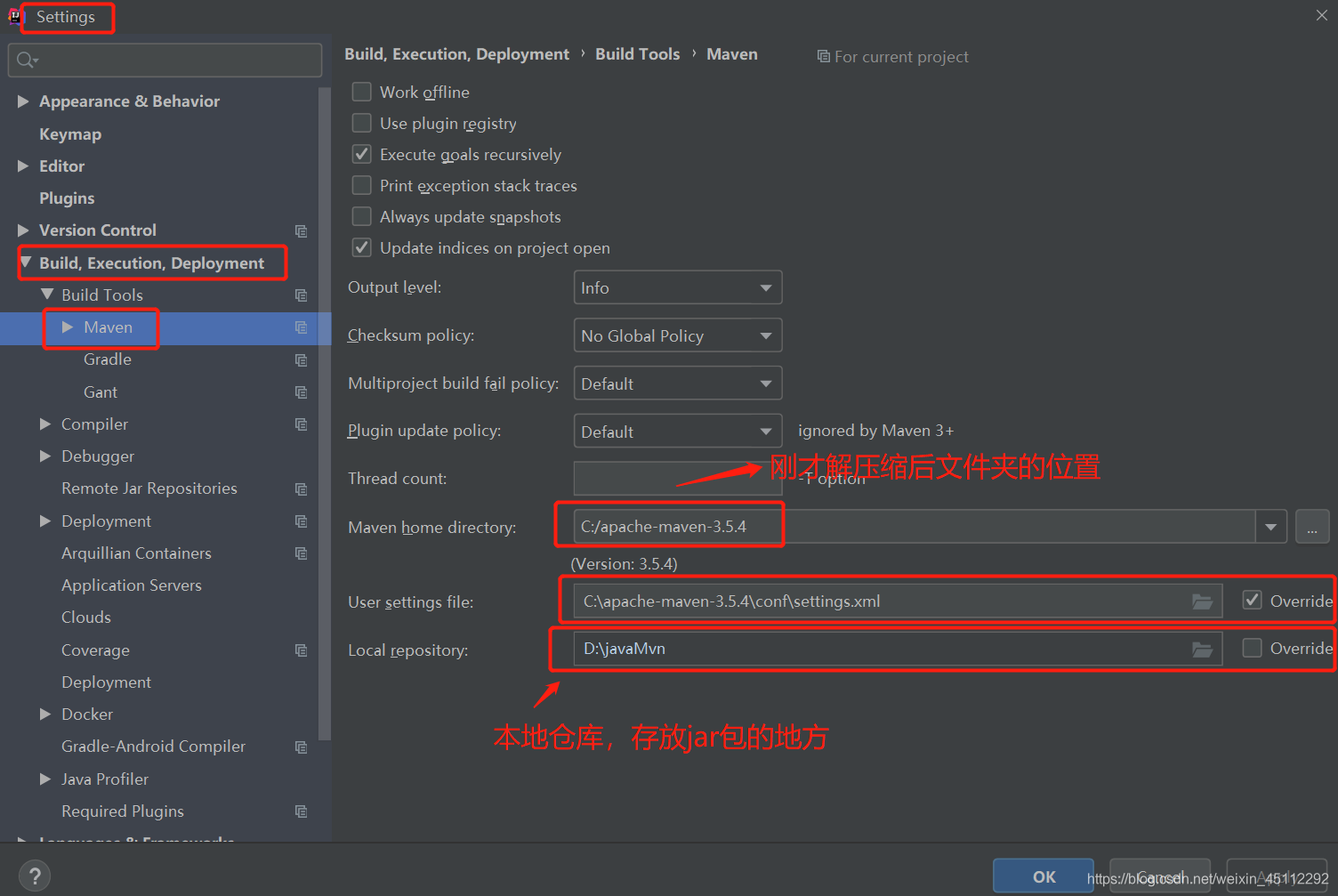Expand the Editor section
Screen dimensions: 1338x896
point(23,166)
